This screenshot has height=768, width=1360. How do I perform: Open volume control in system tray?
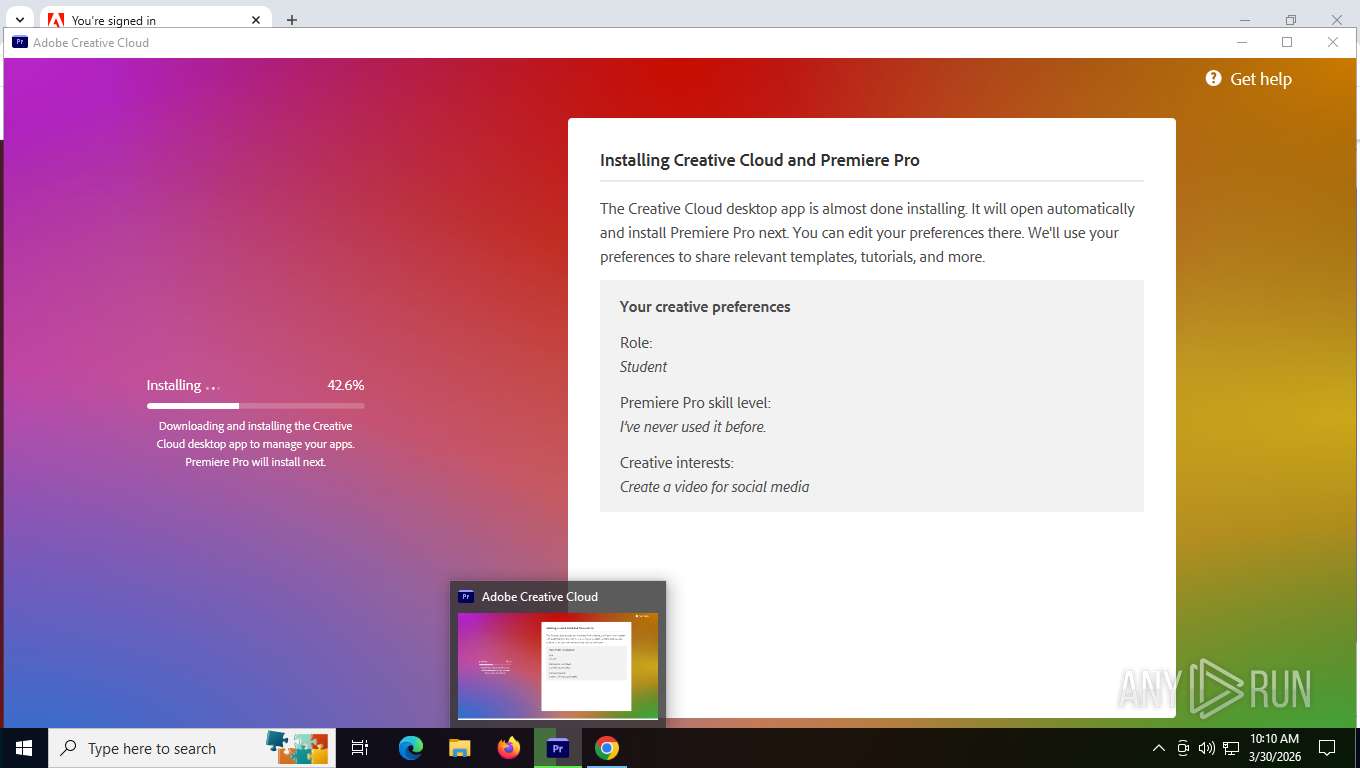(x=1207, y=748)
